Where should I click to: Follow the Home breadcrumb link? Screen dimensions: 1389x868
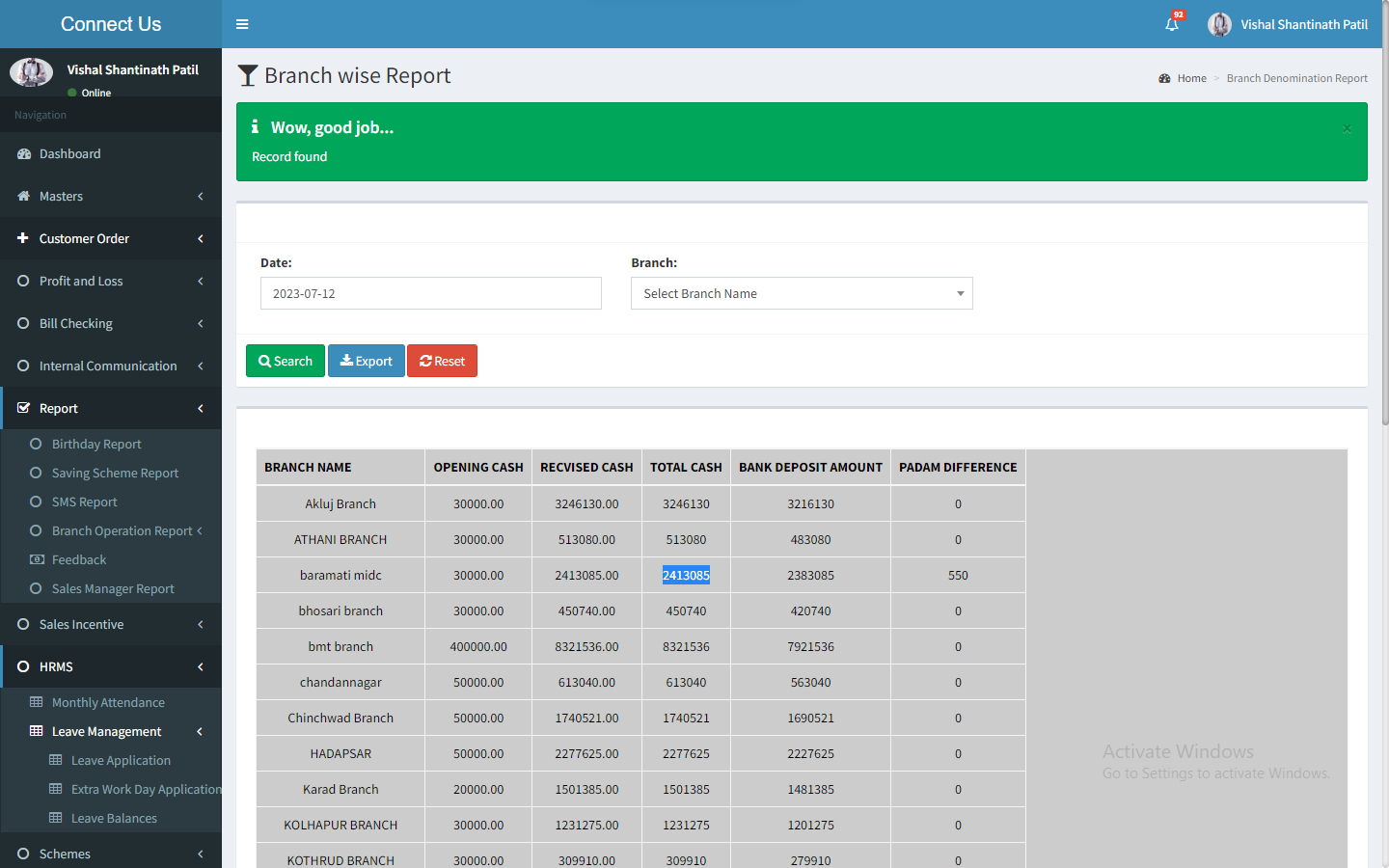tap(1191, 78)
